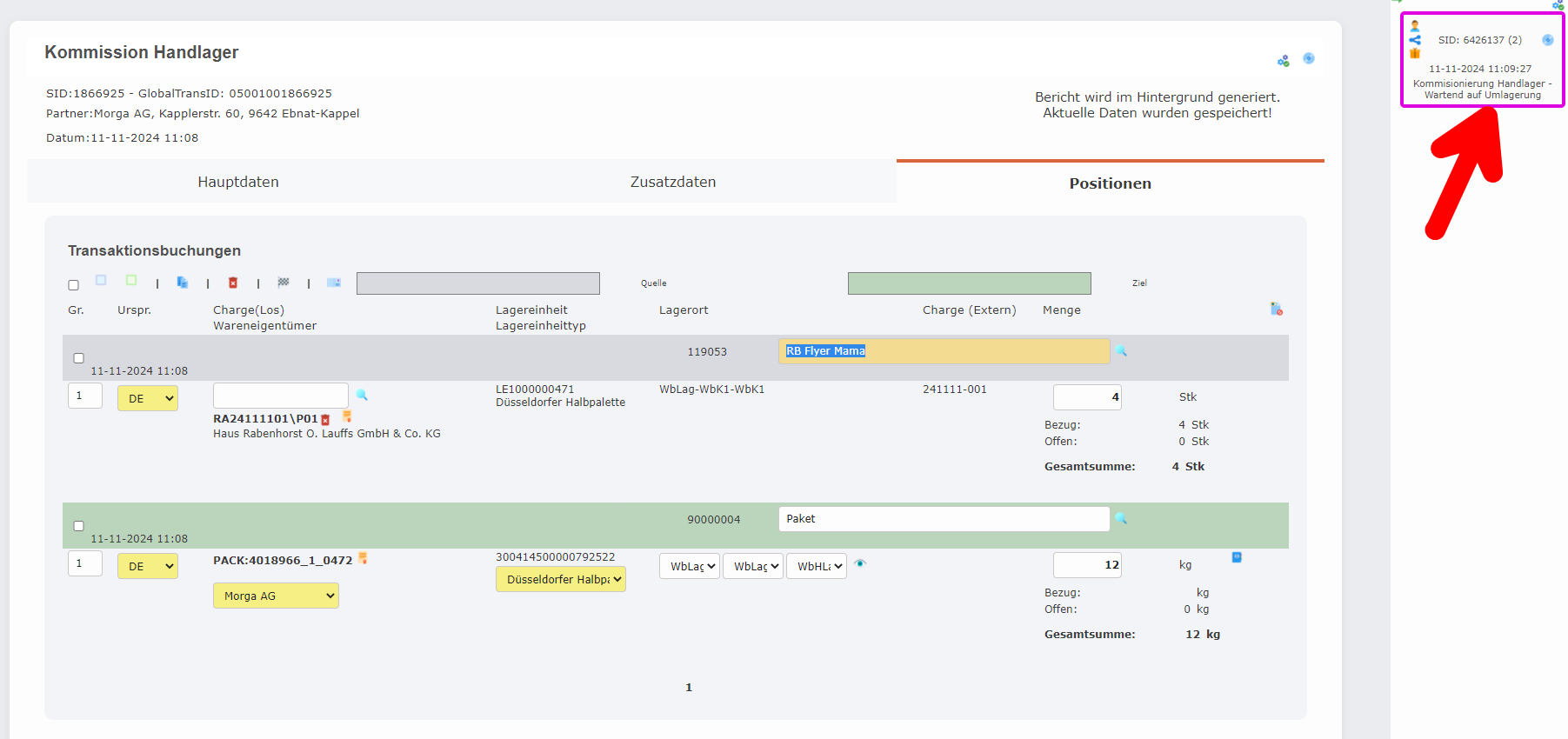Expand the Düsseldorfer Halbpalette type dropdown
Image resolution: width=1568 pixels, height=739 pixels.
561,579
